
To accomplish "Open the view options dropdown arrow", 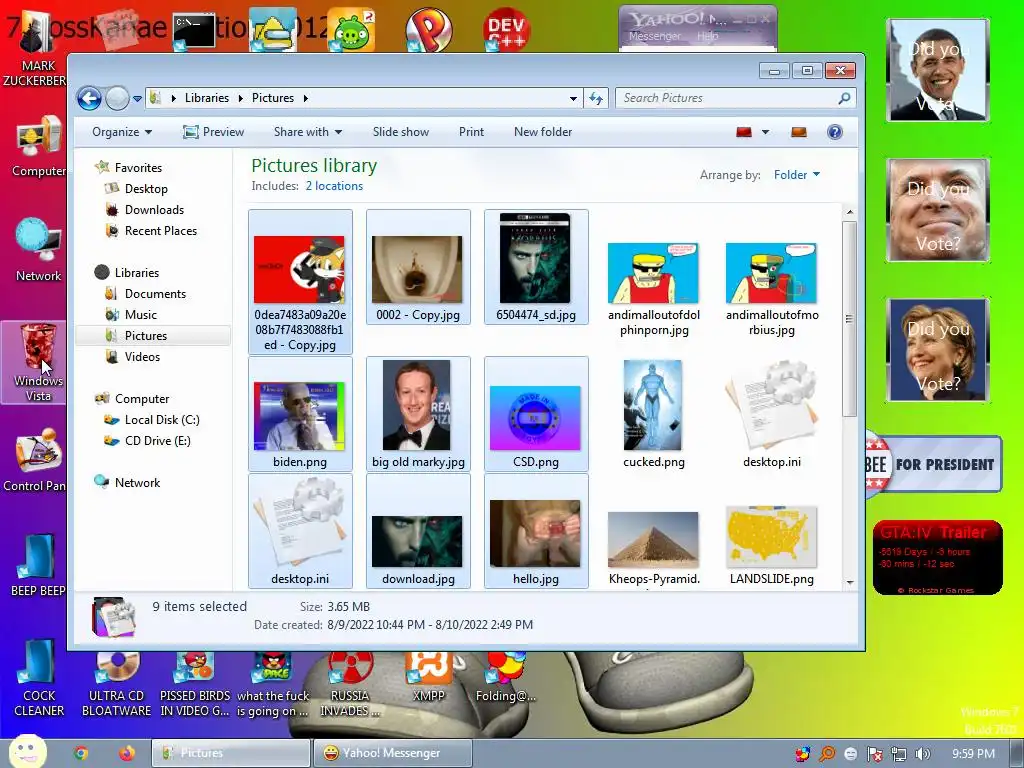I will [765, 132].
